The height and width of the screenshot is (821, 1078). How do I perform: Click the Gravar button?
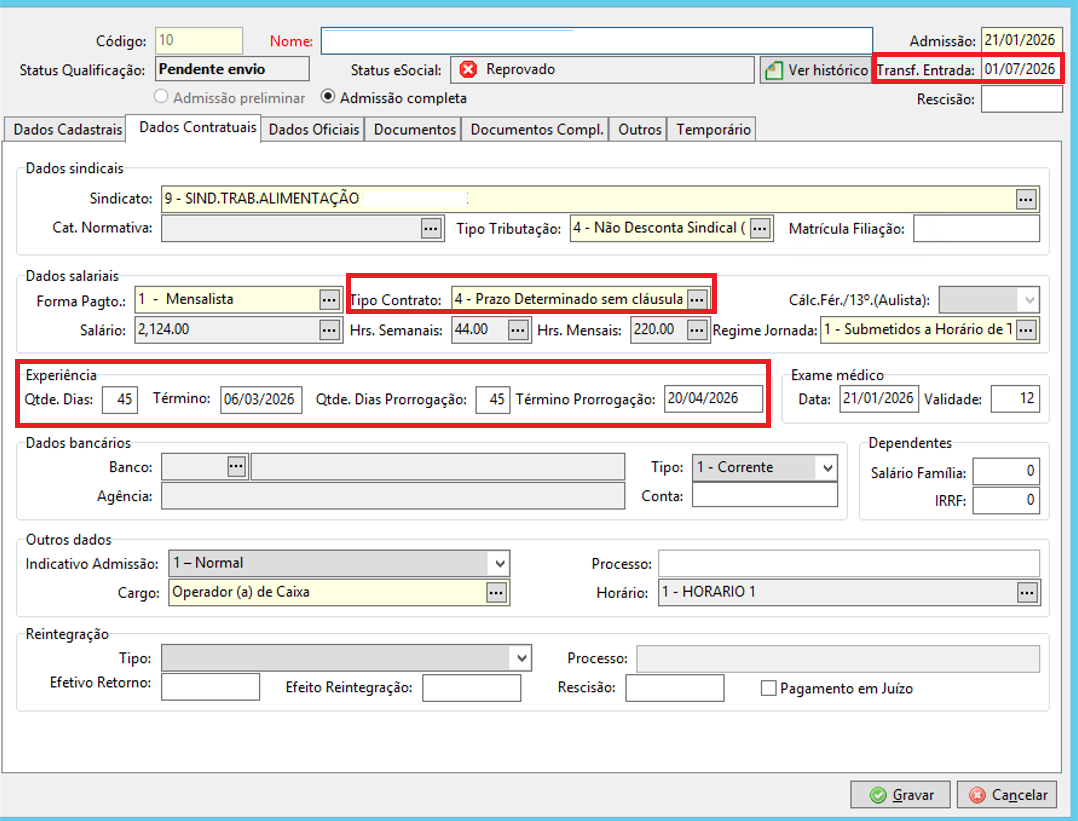pyautogui.click(x=900, y=795)
